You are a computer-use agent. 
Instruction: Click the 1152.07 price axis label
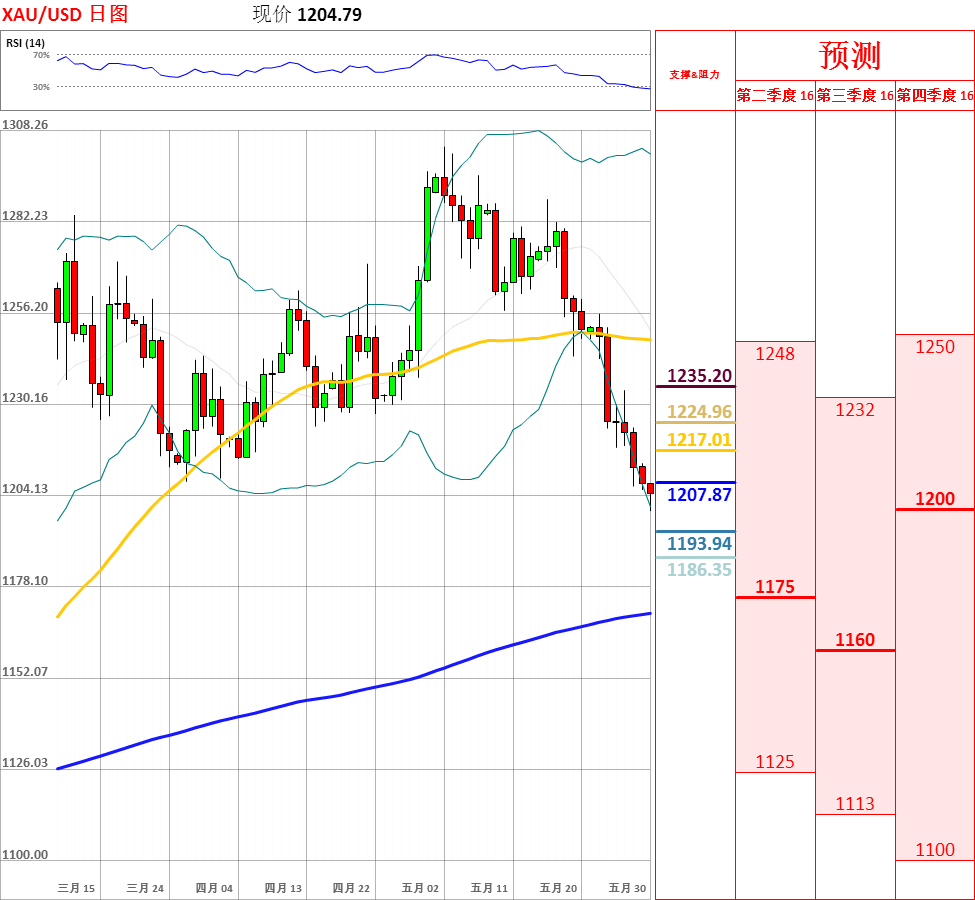pyautogui.click(x=25, y=672)
